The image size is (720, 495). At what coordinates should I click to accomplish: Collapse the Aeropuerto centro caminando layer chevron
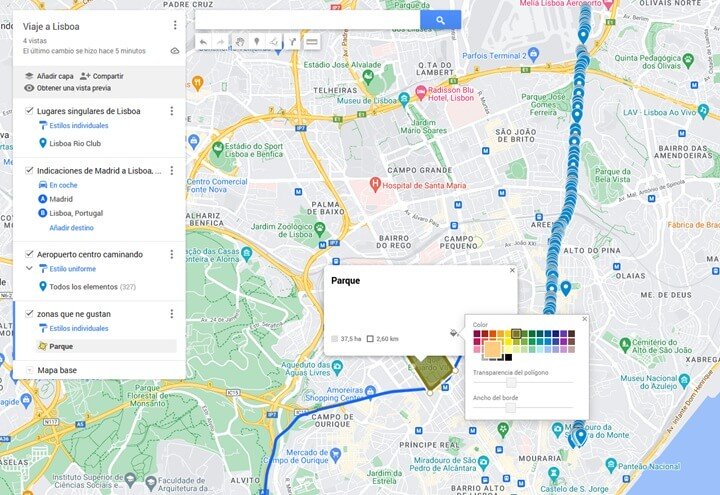[29, 268]
